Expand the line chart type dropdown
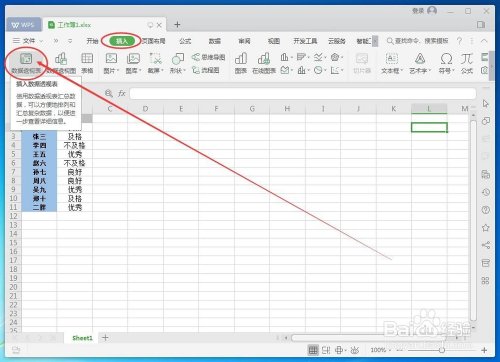 (325, 57)
